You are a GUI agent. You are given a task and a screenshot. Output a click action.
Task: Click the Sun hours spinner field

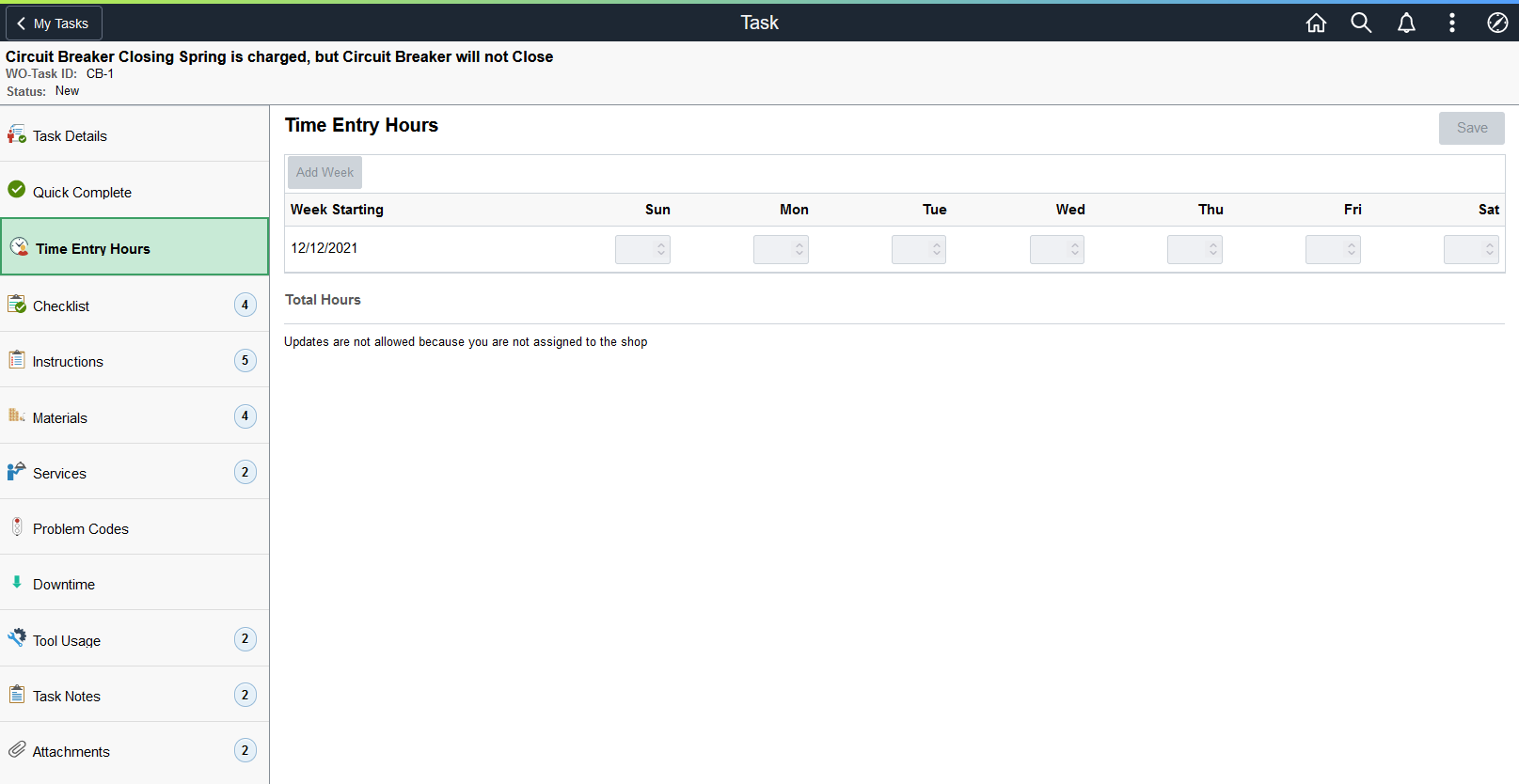642,249
